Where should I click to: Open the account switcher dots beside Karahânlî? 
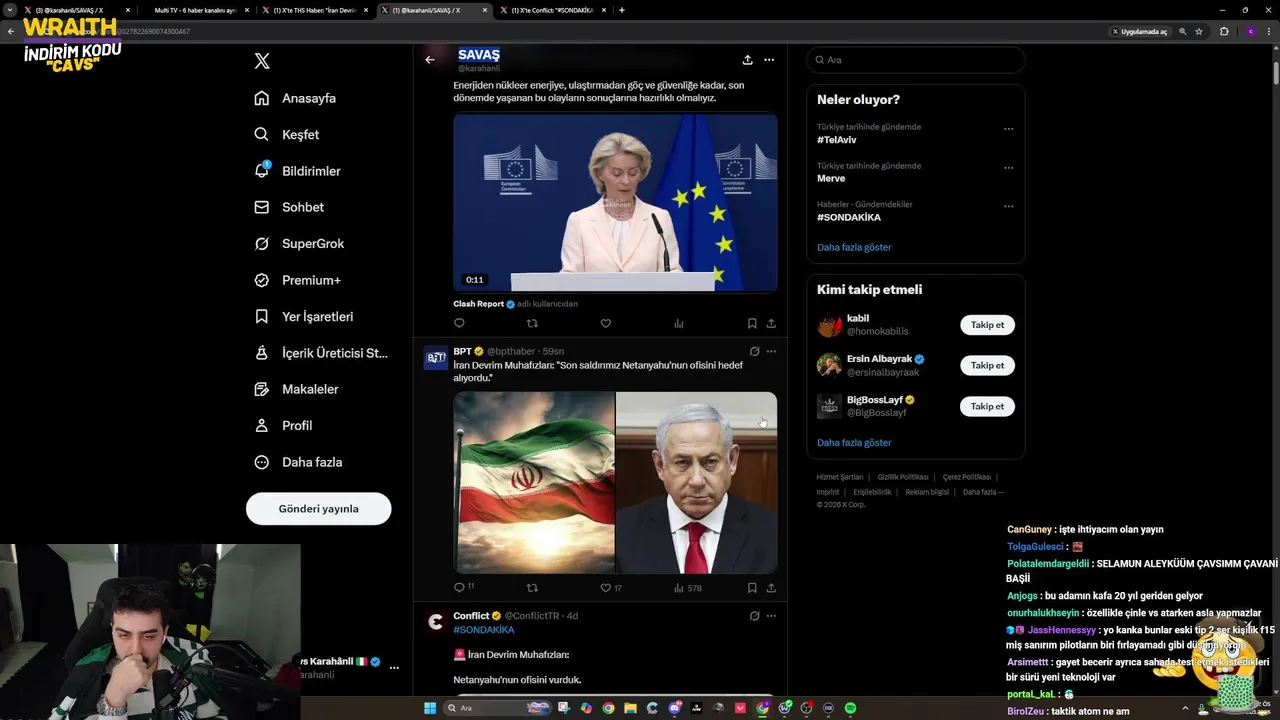(x=394, y=667)
